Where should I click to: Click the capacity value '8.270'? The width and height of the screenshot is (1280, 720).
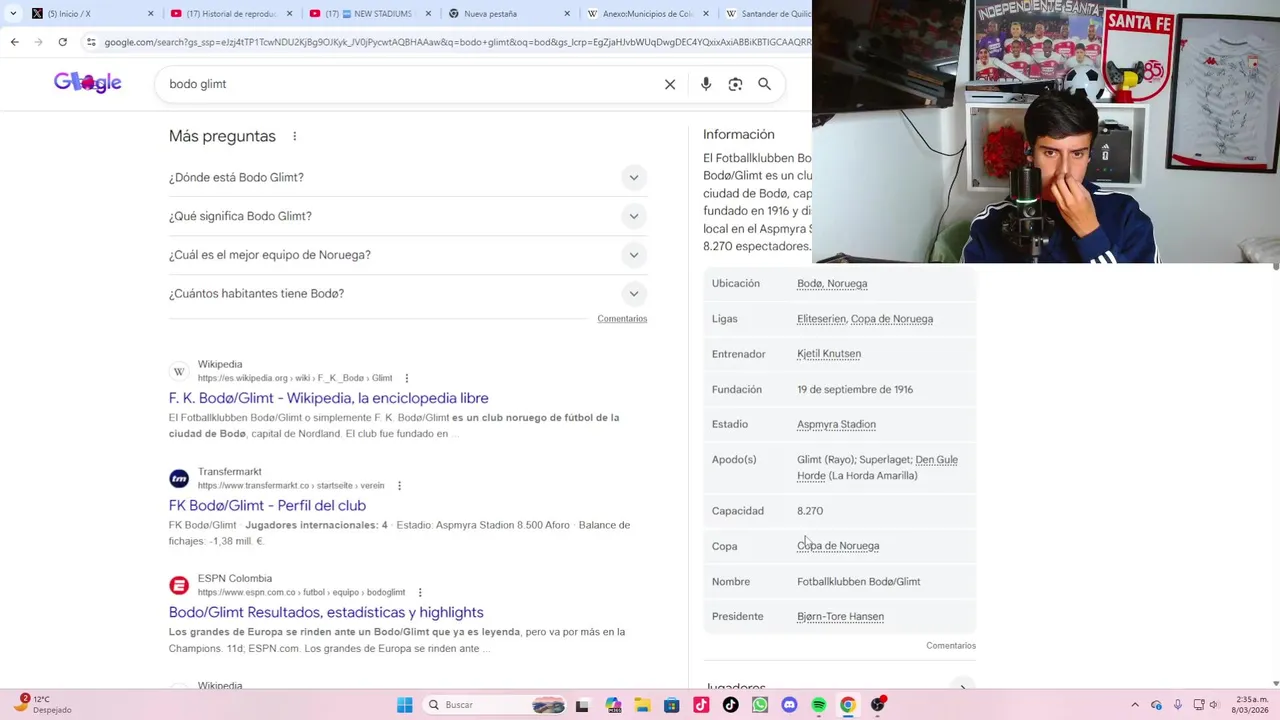coord(810,511)
